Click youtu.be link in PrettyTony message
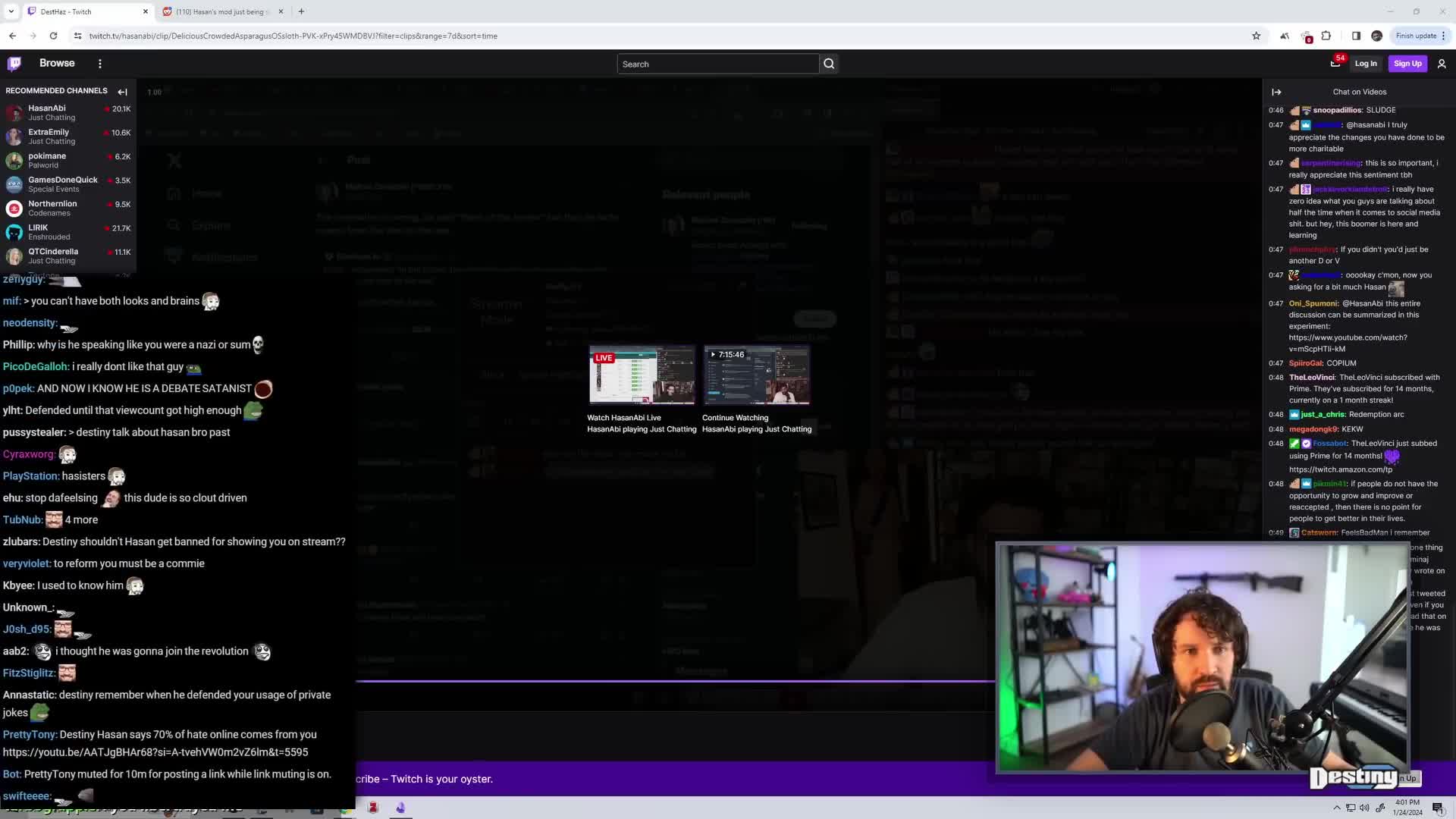 tap(155, 752)
